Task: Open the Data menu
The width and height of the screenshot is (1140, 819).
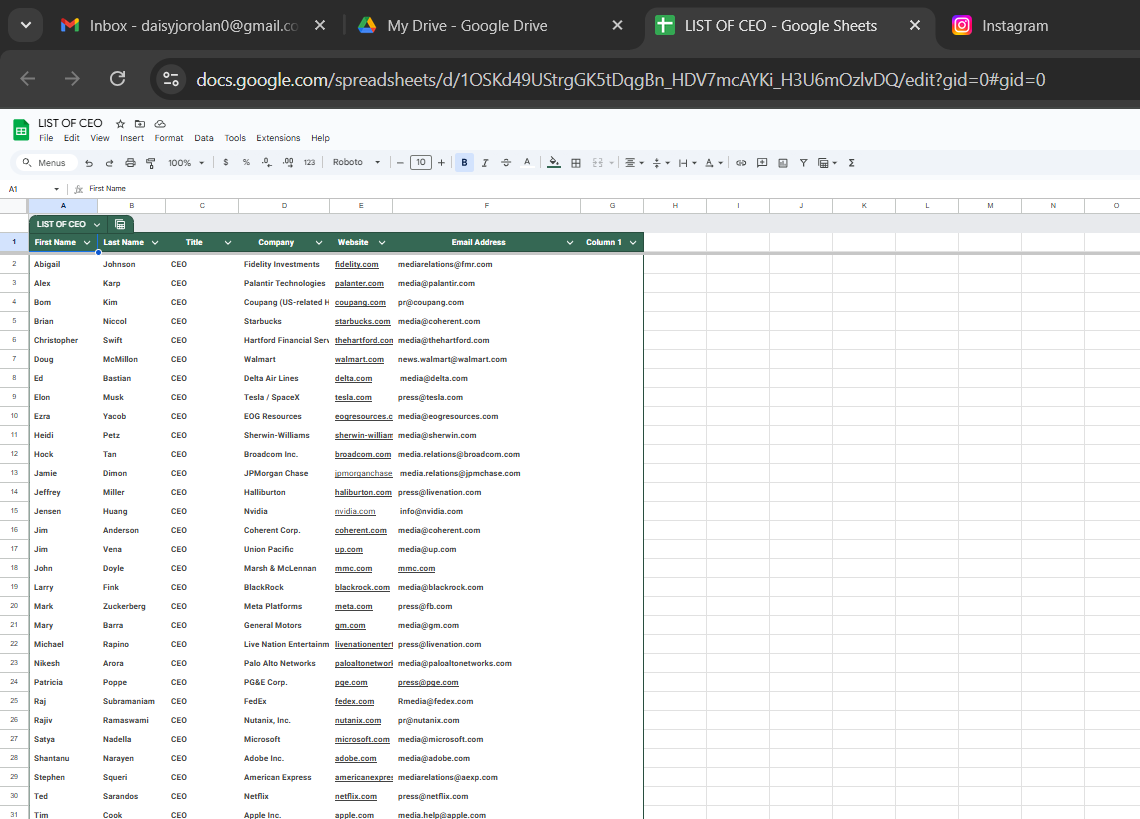Action: [x=204, y=138]
